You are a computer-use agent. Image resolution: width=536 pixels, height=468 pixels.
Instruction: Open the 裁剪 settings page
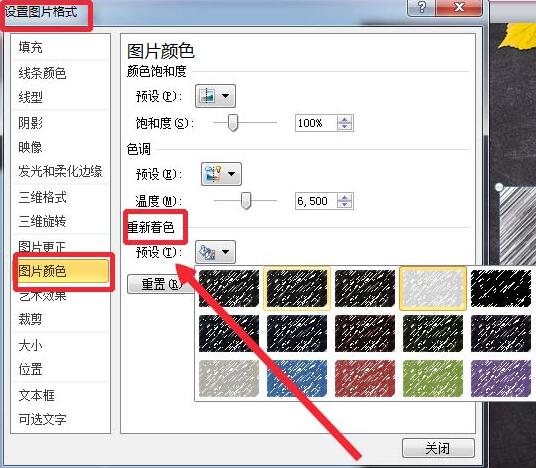(x=31, y=319)
